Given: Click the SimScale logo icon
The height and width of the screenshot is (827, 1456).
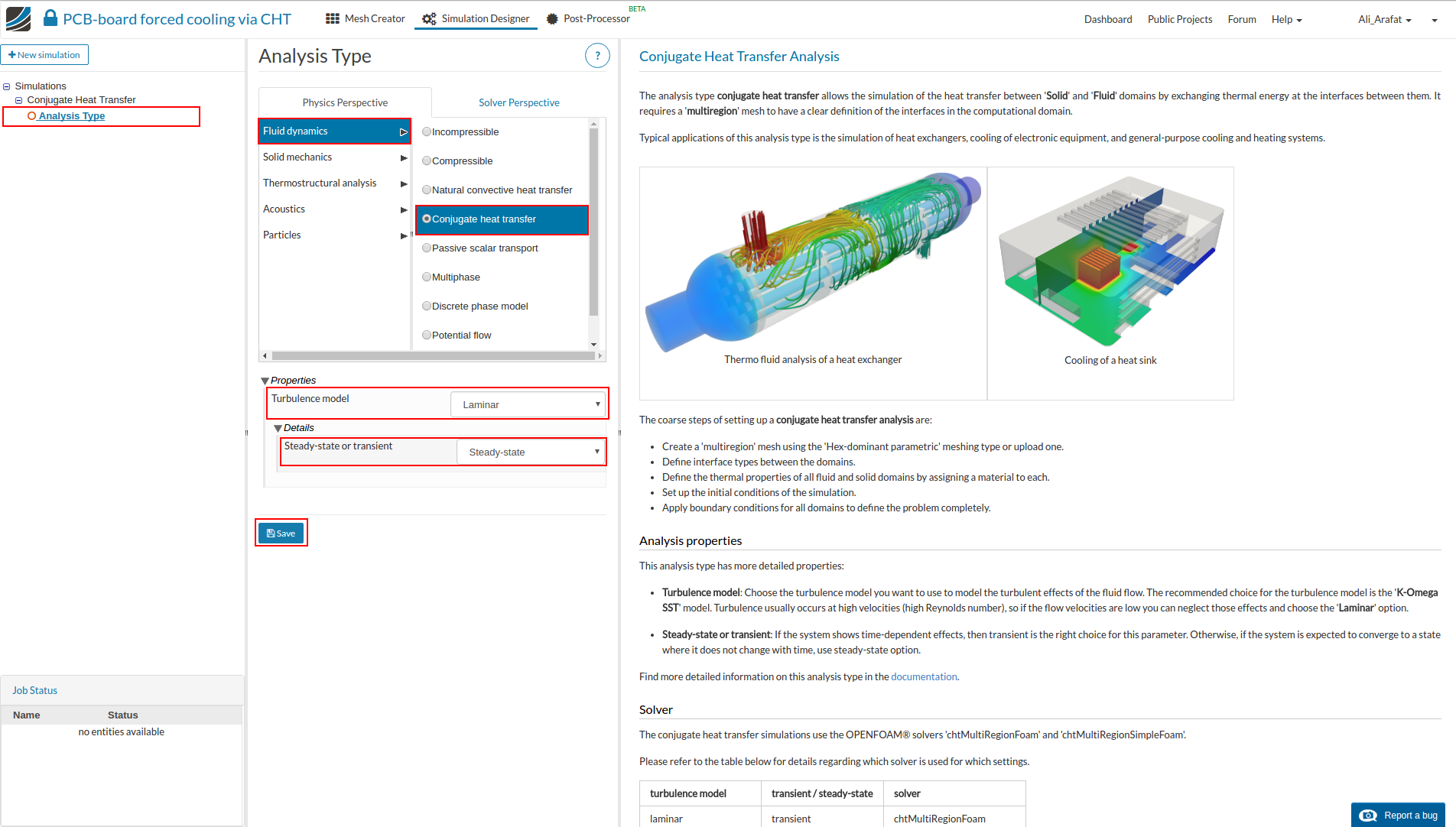Looking at the screenshot, I should 18,19.
